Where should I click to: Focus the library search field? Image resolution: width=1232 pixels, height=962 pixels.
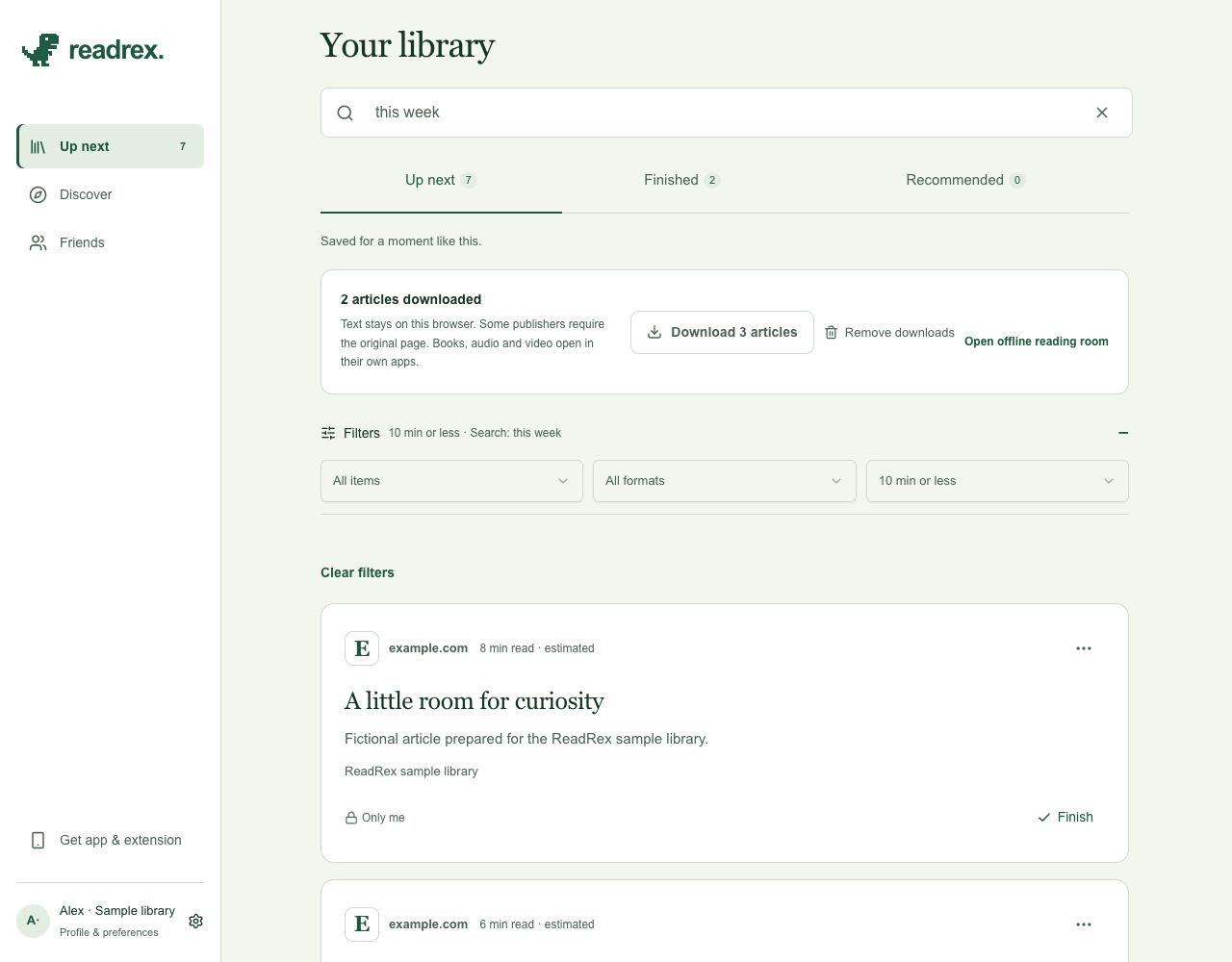(727, 113)
